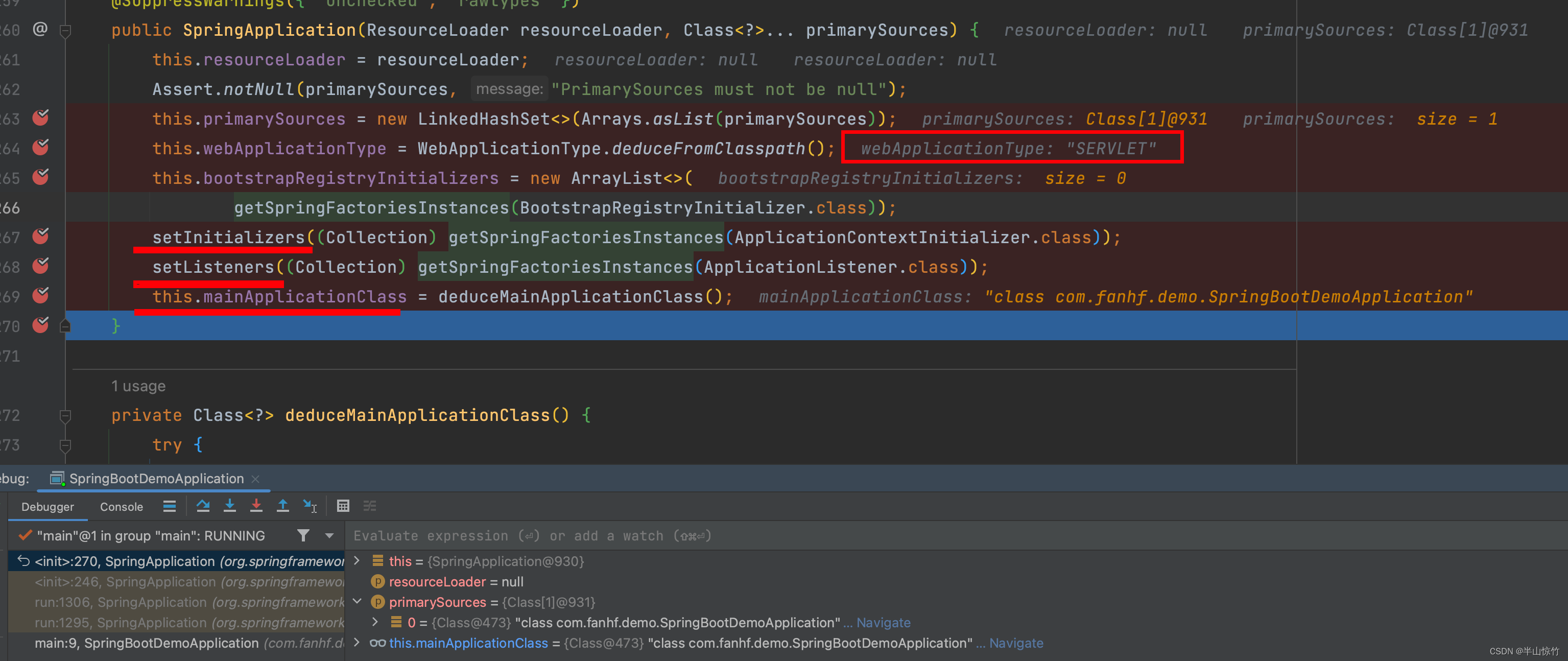This screenshot has height=661, width=1568.
Task: Select the "main"@1 RUNNING thread entry
Action: pos(151,536)
